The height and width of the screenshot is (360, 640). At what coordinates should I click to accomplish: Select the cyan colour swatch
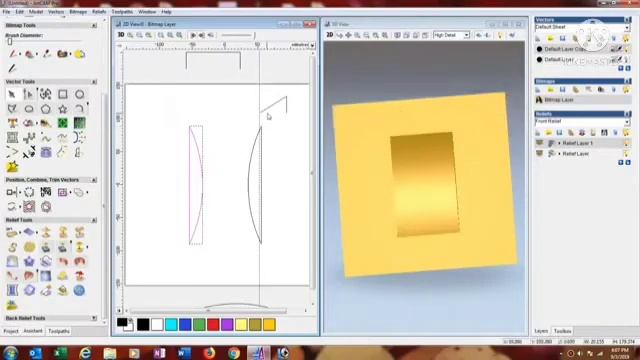click(x=171, y=324)
